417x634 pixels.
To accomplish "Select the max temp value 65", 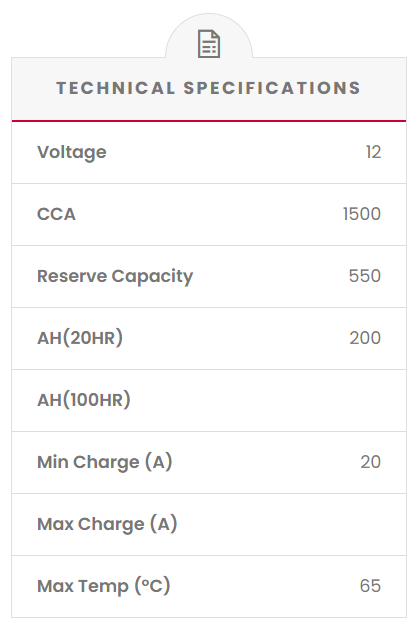I will [x=370, y=586].
